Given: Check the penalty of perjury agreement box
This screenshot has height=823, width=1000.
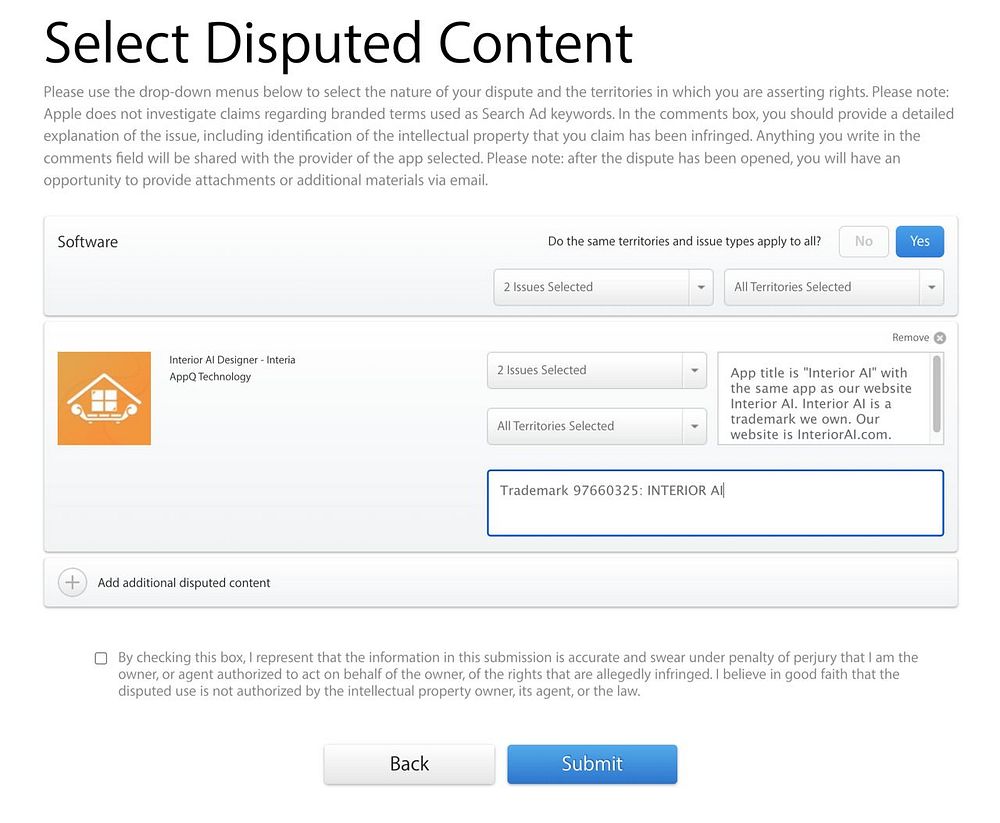Looking at the screenshot, I should [101, 658].
